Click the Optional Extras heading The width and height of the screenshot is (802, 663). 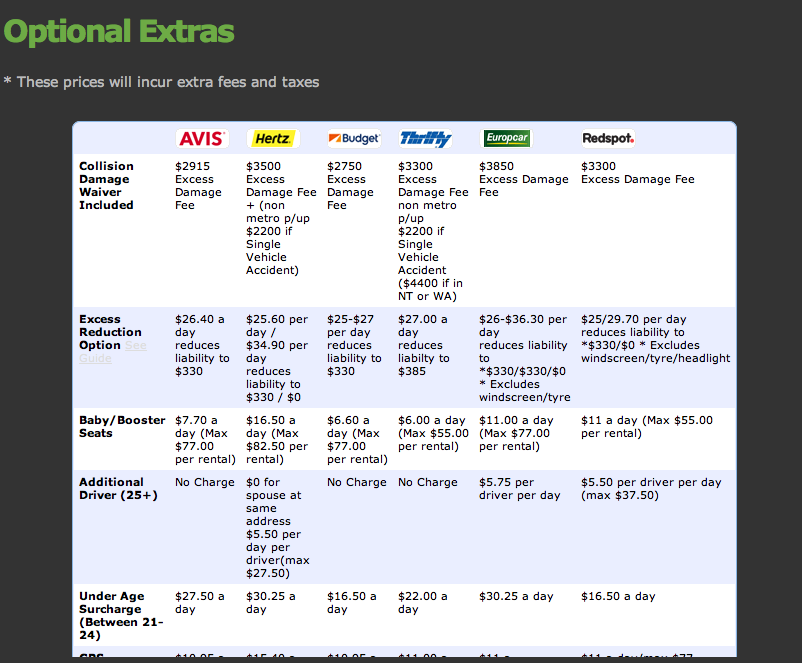[118, 31]
